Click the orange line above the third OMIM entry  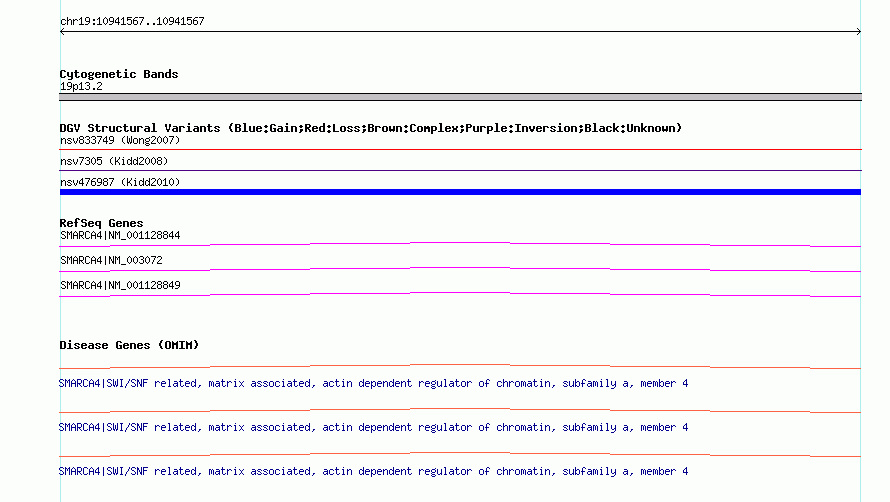[460, 454]
